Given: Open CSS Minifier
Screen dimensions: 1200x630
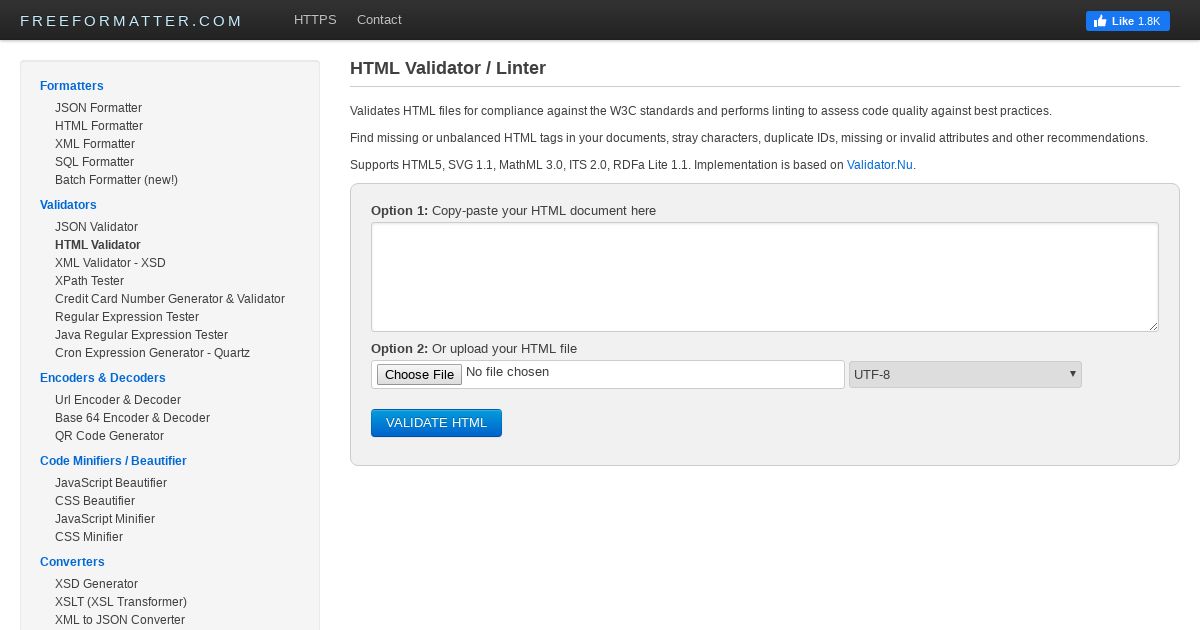Looking at the screenshot, I should pyautogui.click(x=89, y=537).
